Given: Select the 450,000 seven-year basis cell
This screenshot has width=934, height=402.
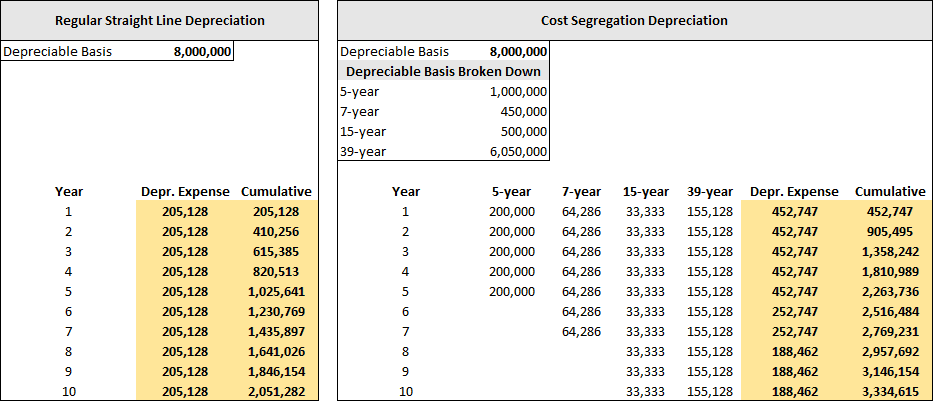Looking at the screenshot, I should 522,112.
